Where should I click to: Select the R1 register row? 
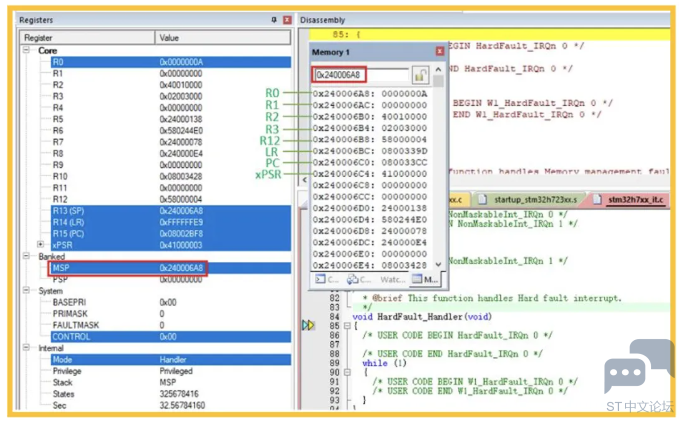click(x=171, y=73)
